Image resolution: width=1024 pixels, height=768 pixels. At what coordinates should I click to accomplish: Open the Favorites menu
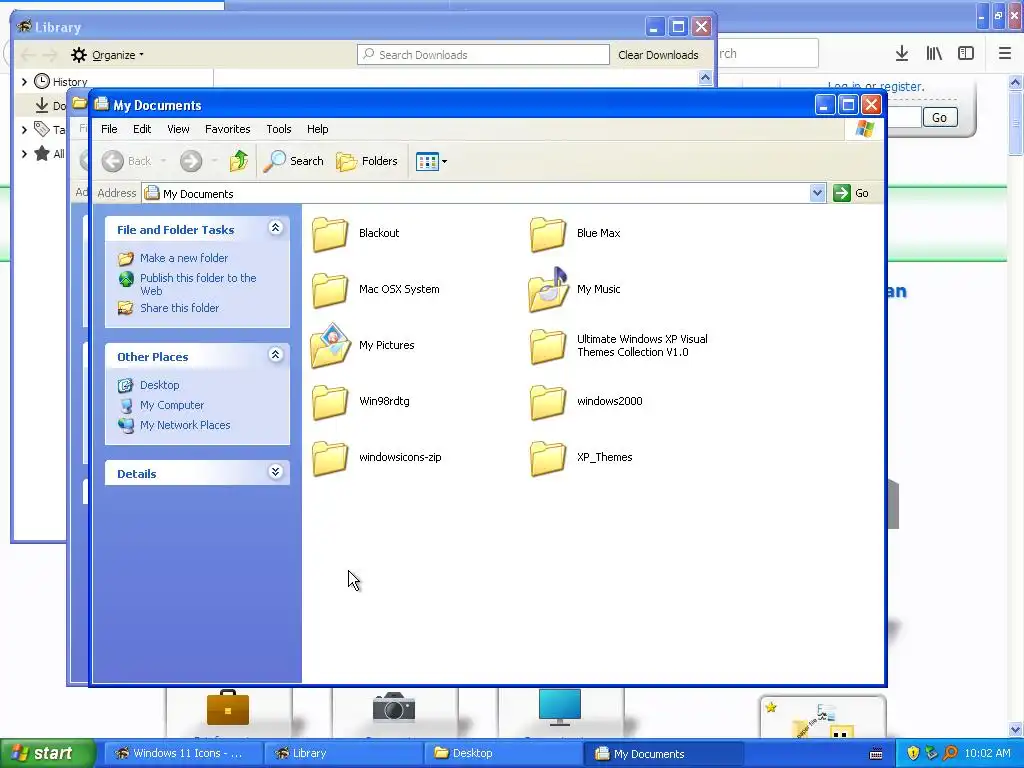click(x=227, y=129)
